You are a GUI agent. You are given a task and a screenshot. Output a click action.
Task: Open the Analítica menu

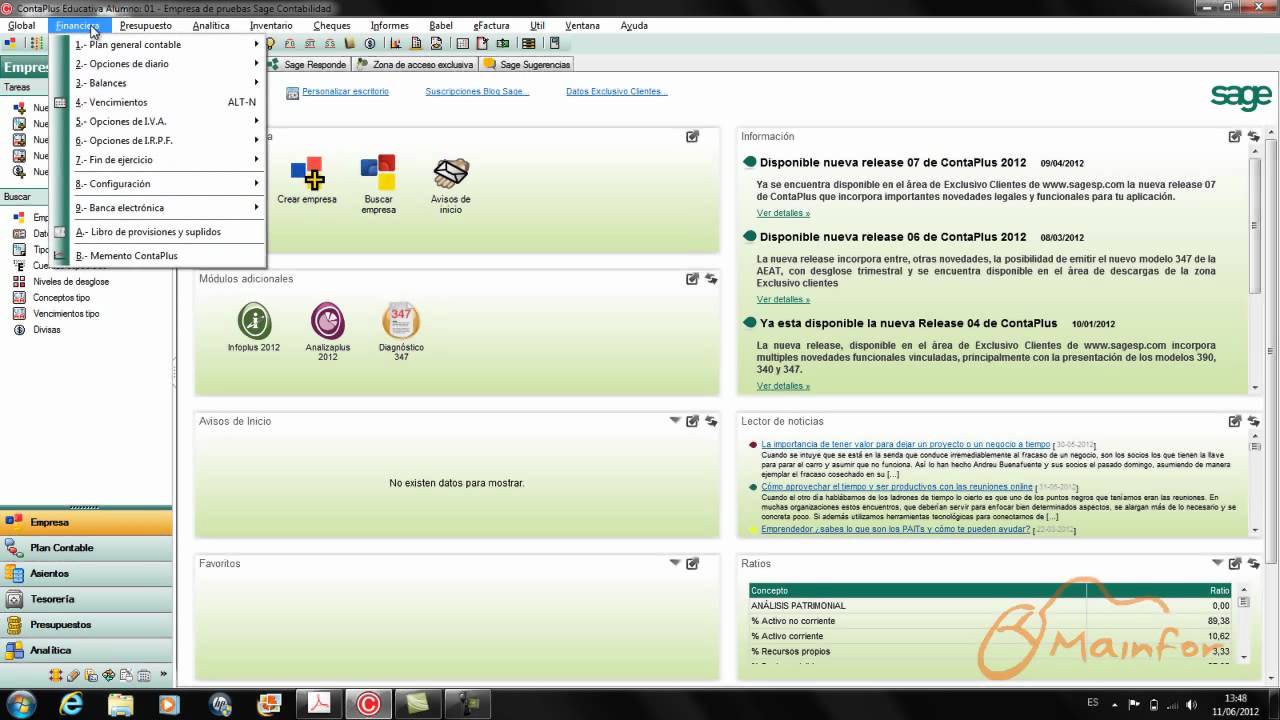pos(210,25)
